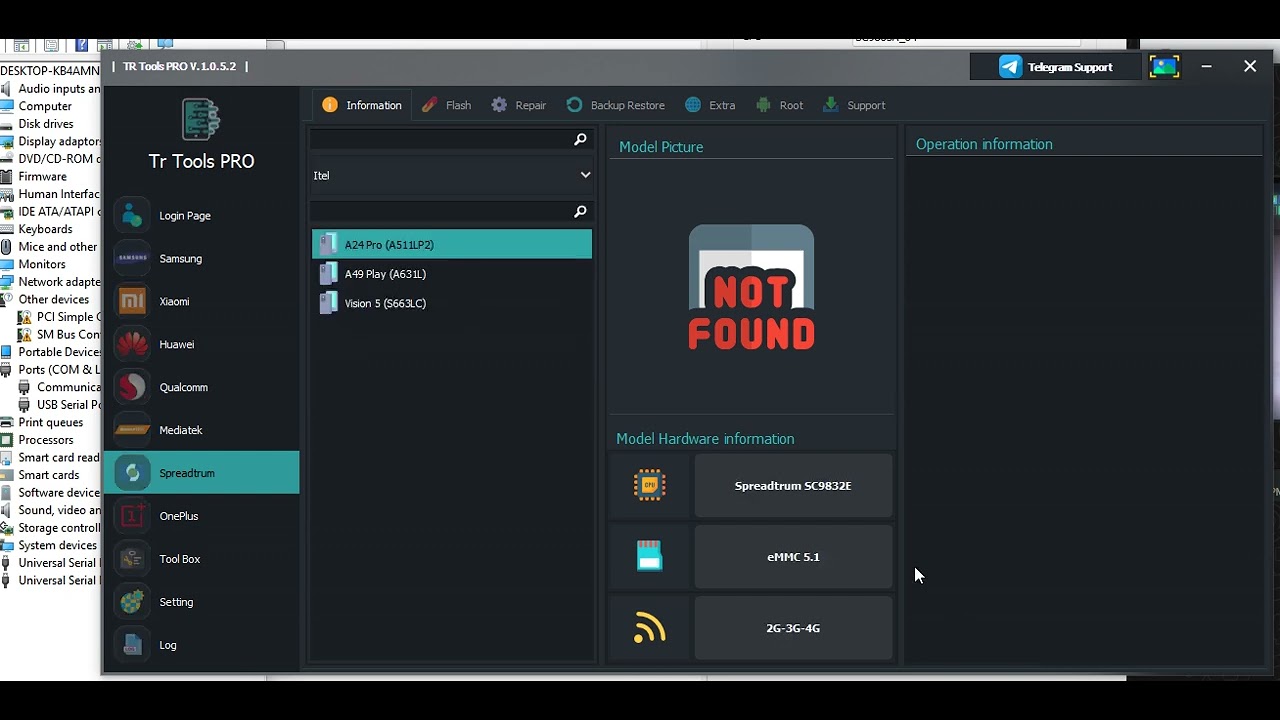The height and width of the screenshot is (720, 1280).
Task: Select the Spreadtrum sidebar entry
Action: click(201, 473)
